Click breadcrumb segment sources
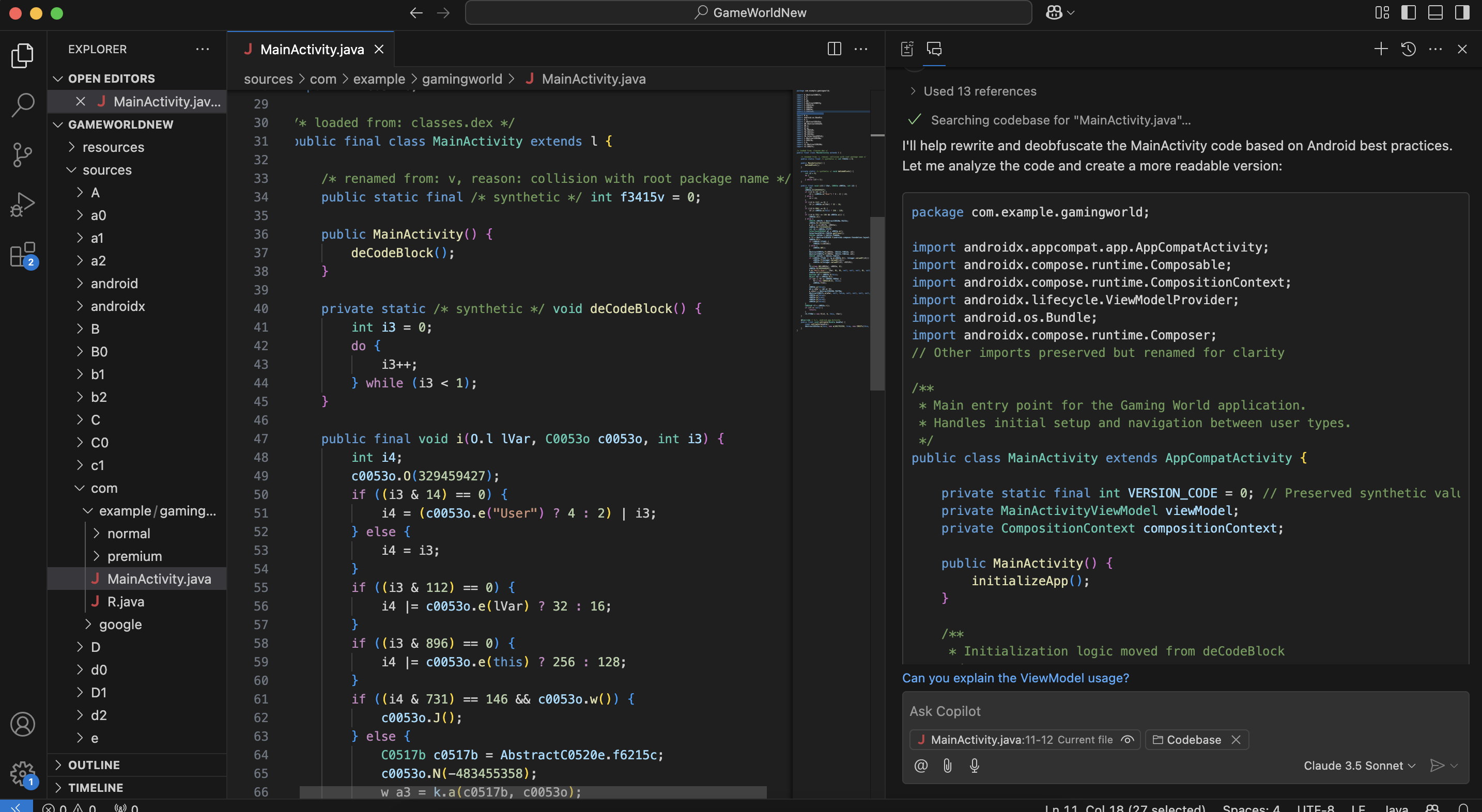The height and width of the screenshot is (812, 1482). tap(268, 79)
